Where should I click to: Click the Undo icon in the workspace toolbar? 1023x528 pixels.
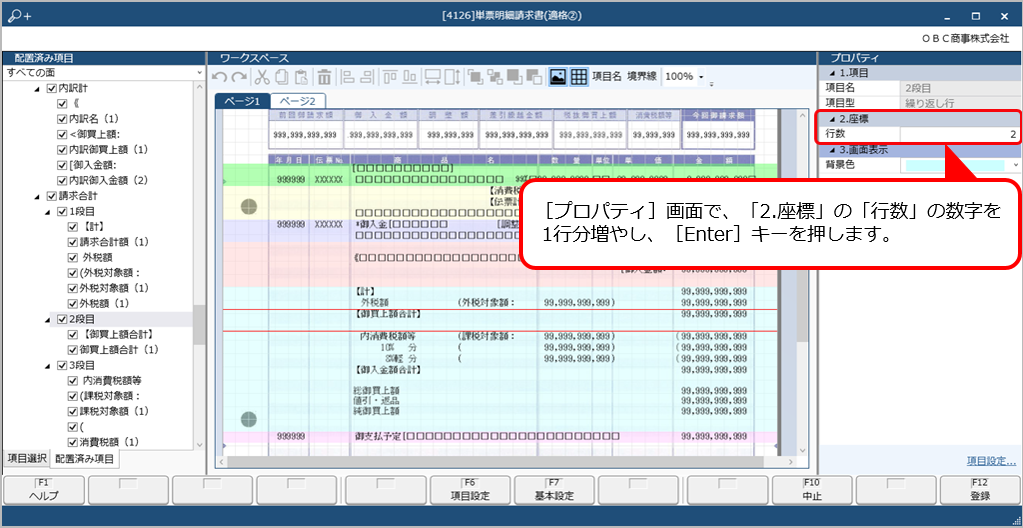tap(220, 77)
